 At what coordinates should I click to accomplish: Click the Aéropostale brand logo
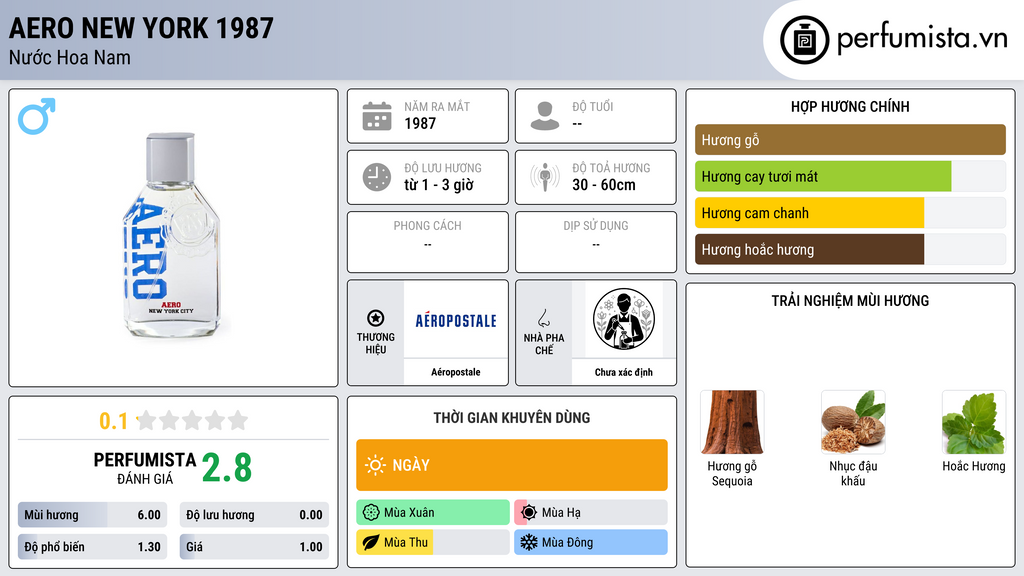456,320
